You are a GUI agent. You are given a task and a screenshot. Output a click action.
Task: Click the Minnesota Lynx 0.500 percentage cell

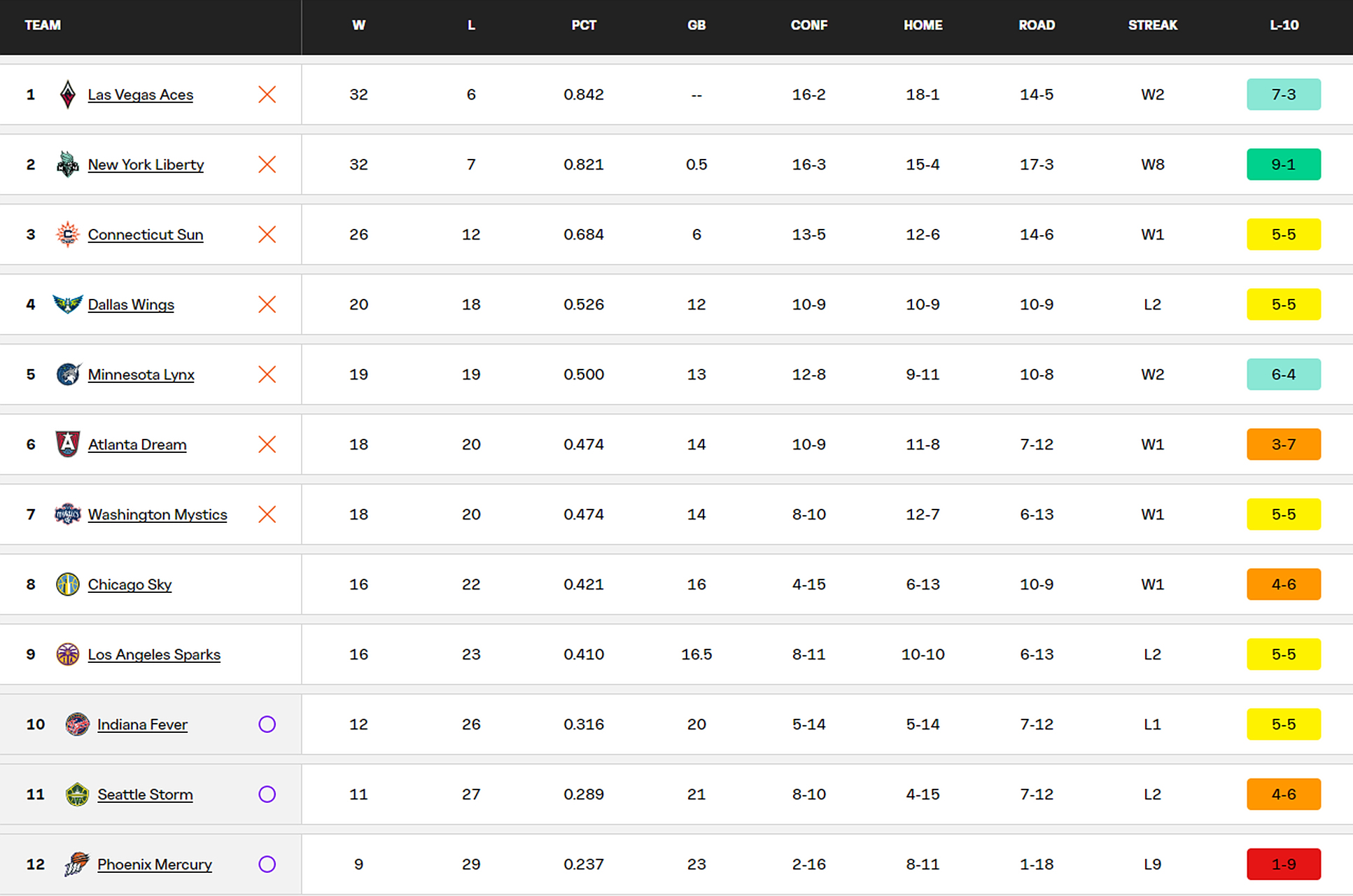tap(583, 374)
